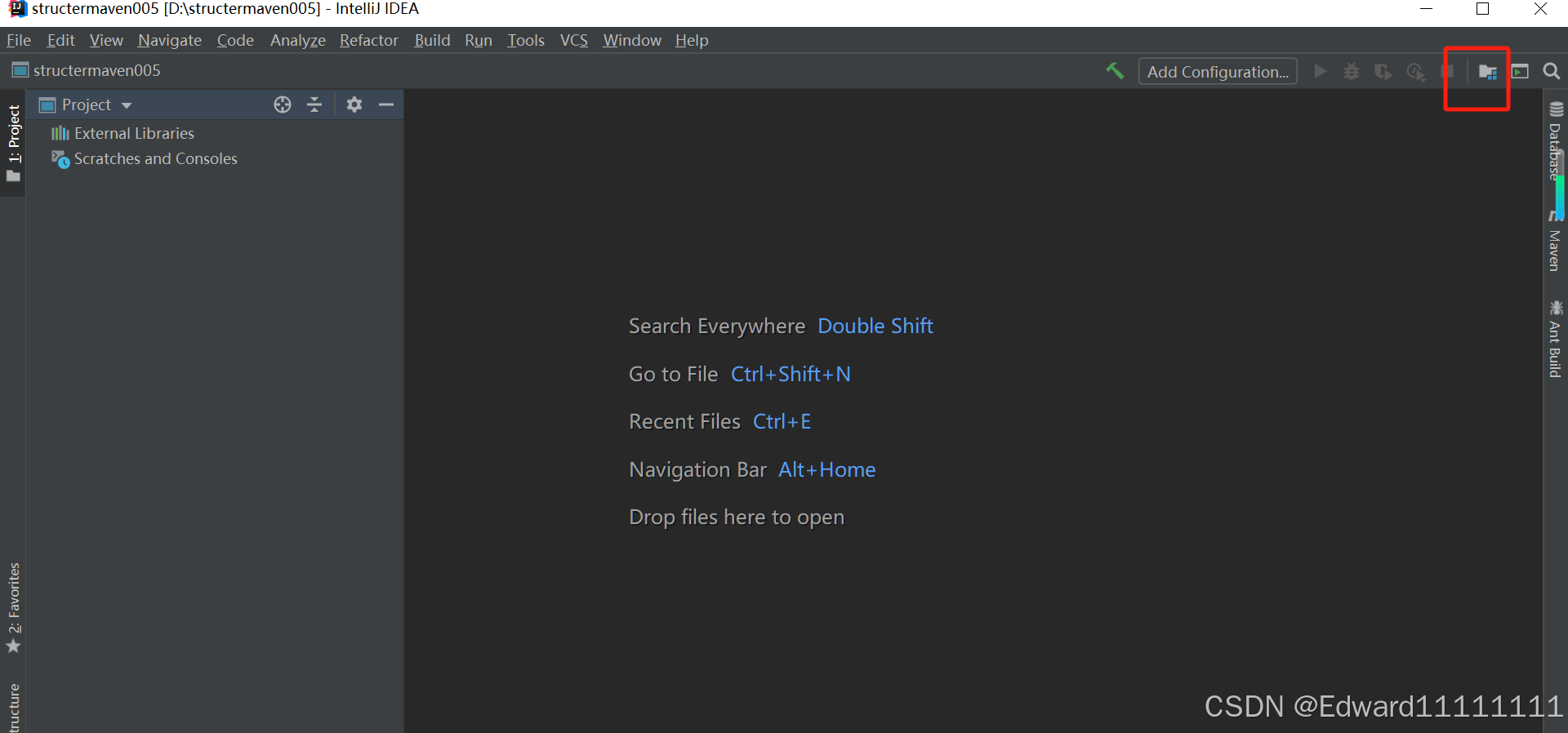
Task: Click the locate/select opened file target icon
Action: (283, 104)
